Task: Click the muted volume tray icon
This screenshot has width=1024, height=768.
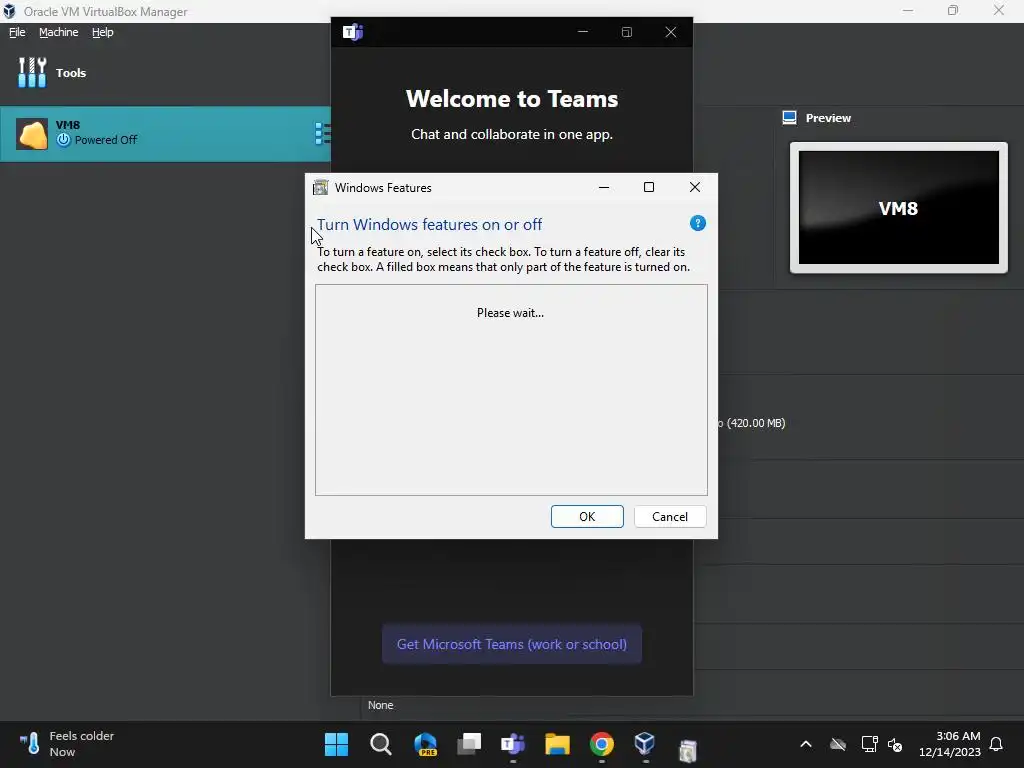Action: pyautogui.click(x=895, y=744)
